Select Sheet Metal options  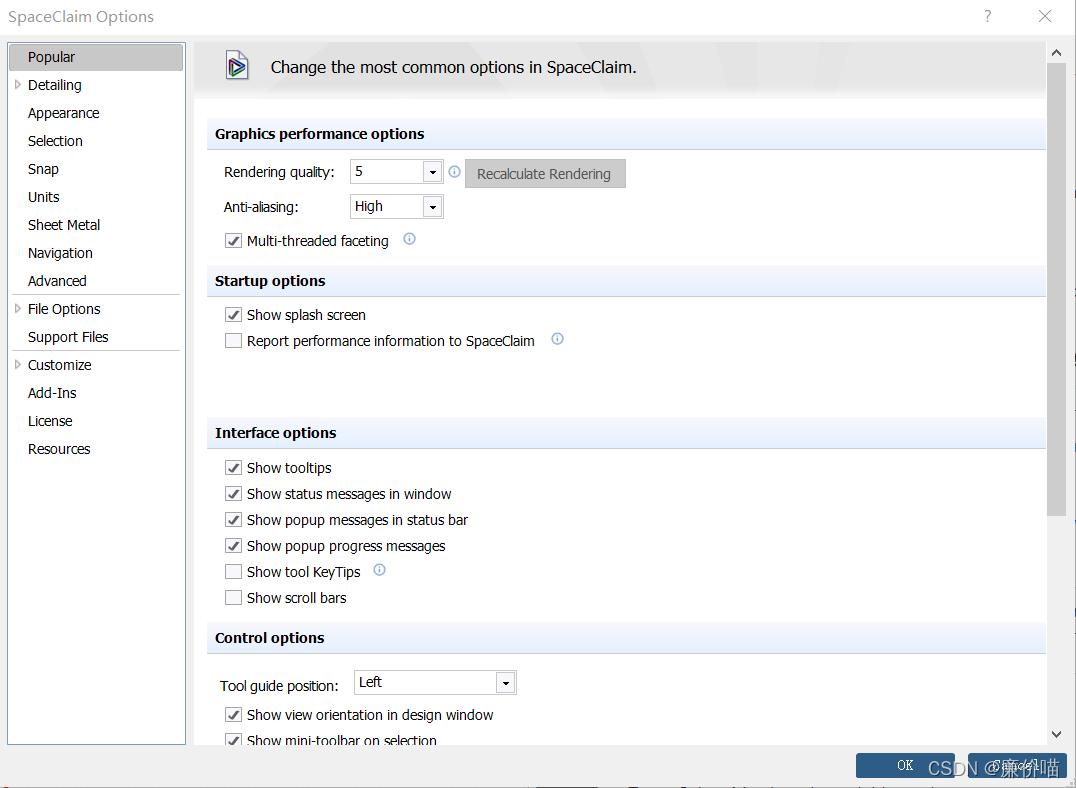click(x=64, y=225)
